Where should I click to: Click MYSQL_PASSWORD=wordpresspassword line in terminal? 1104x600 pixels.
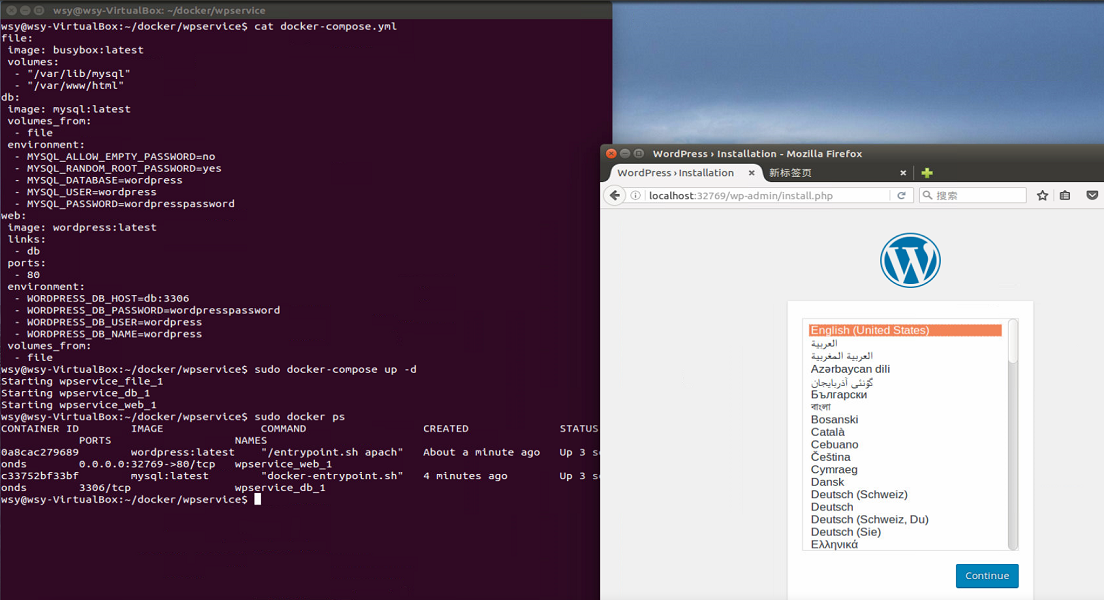coord(131,204)
